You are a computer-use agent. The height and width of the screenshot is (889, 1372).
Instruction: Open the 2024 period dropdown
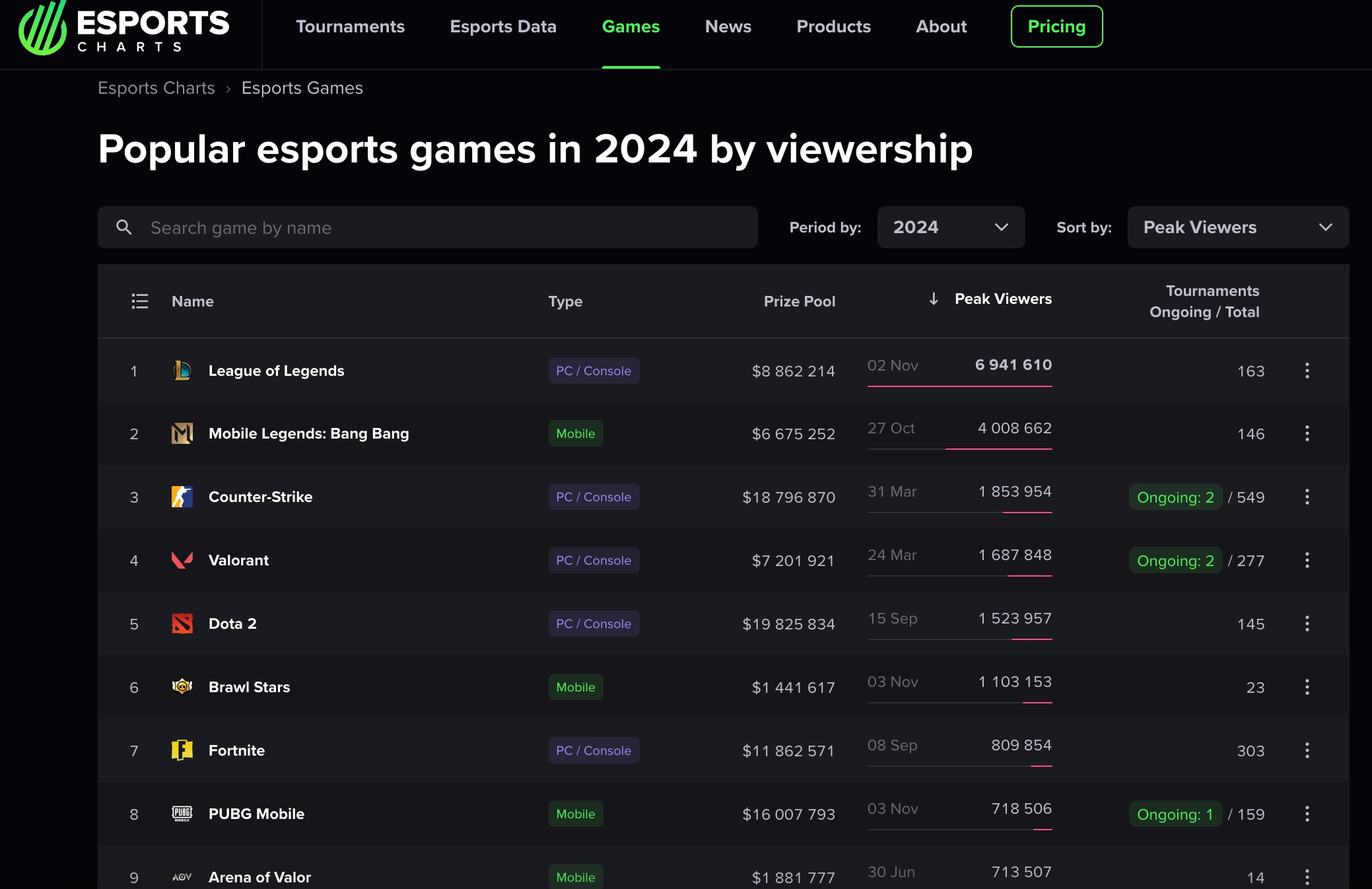pyautogui.click(x=951, y=227)
